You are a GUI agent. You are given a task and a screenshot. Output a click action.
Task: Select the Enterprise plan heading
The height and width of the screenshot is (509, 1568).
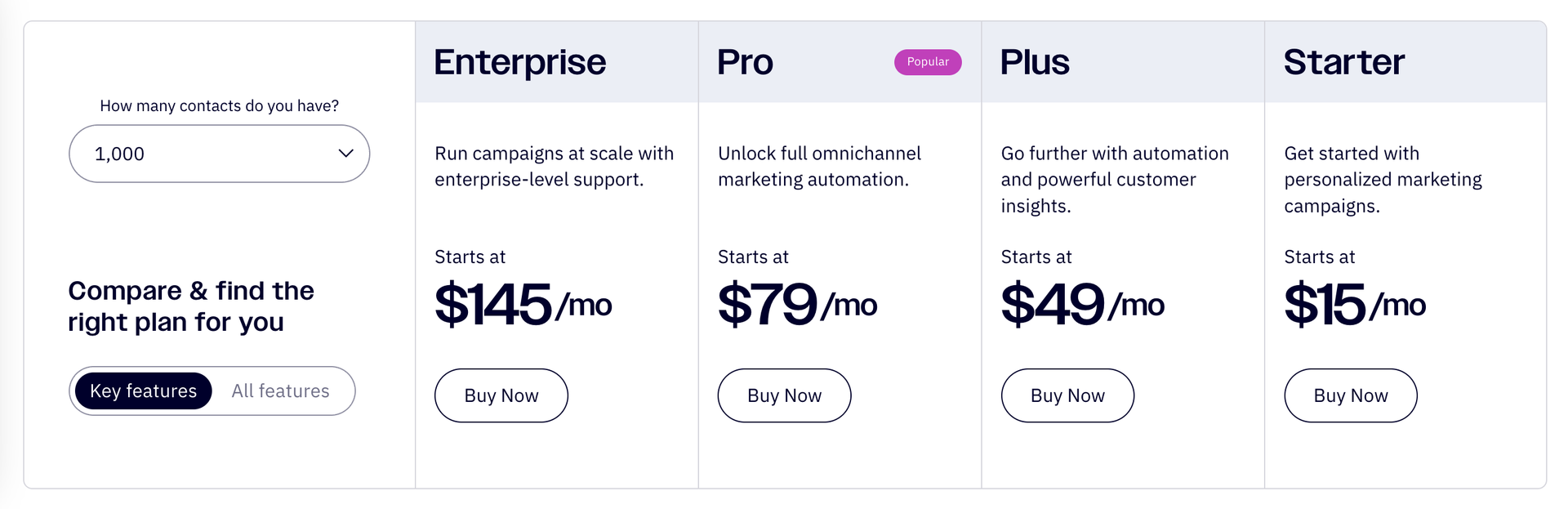519,62
